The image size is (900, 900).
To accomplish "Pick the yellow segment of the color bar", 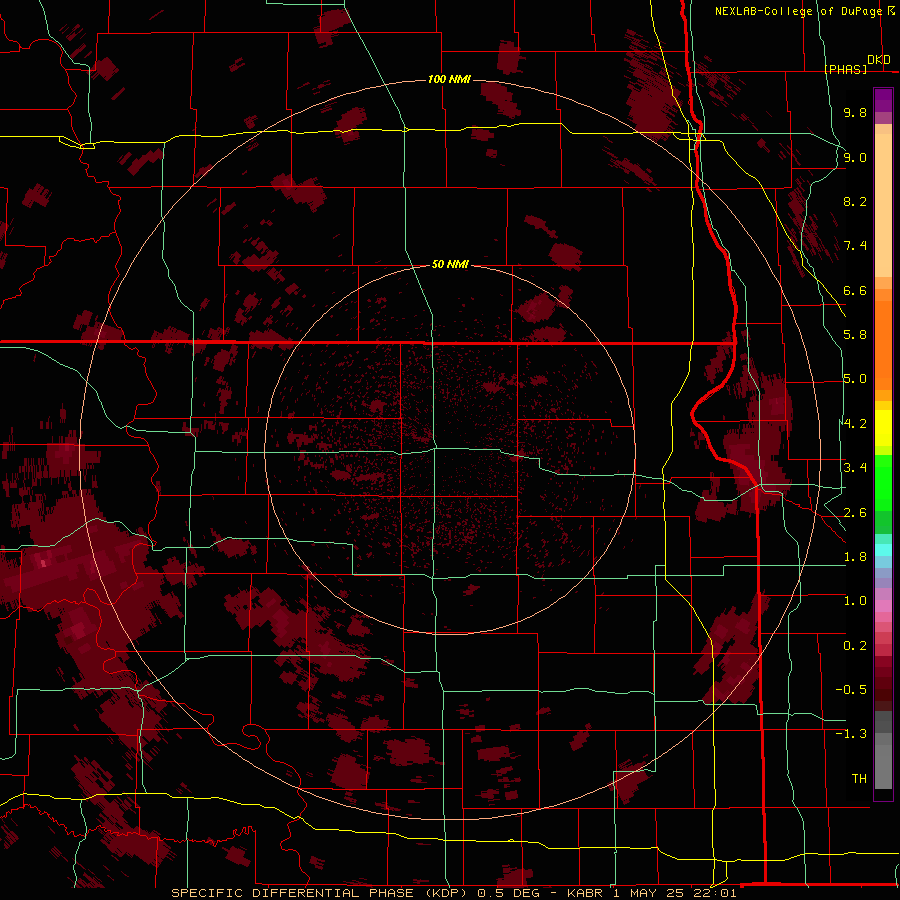I will tap(883, 427).
